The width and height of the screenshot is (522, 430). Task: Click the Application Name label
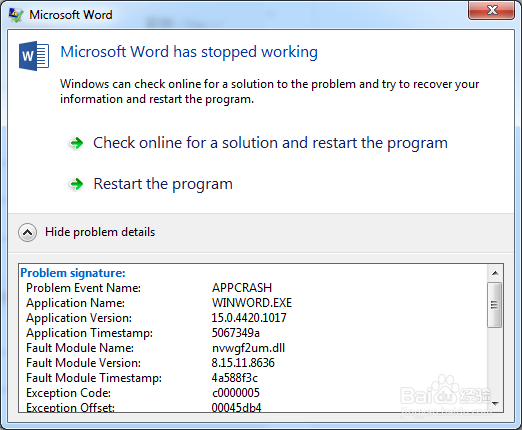point(75,303)
